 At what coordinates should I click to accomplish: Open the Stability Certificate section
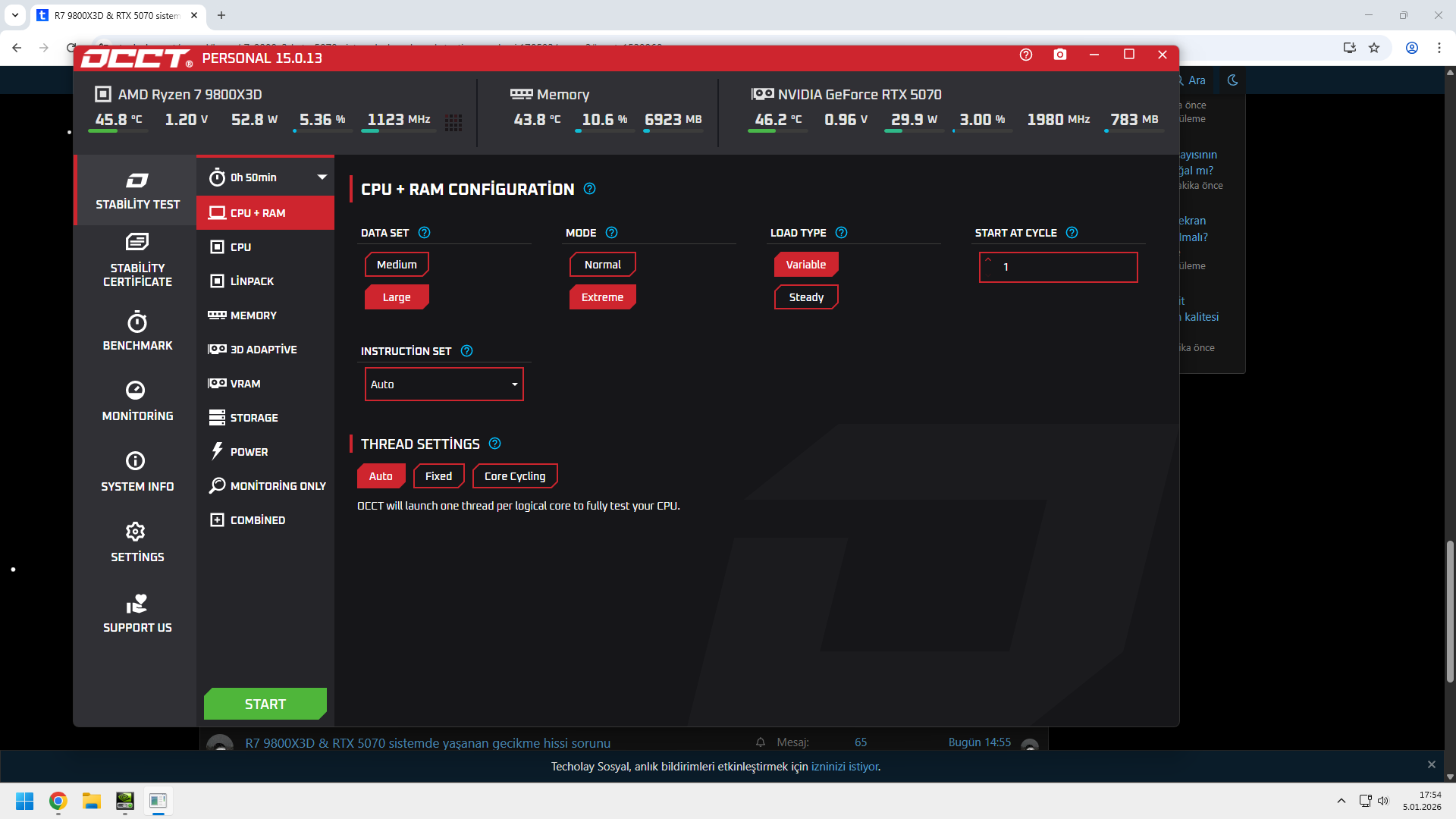137,261
